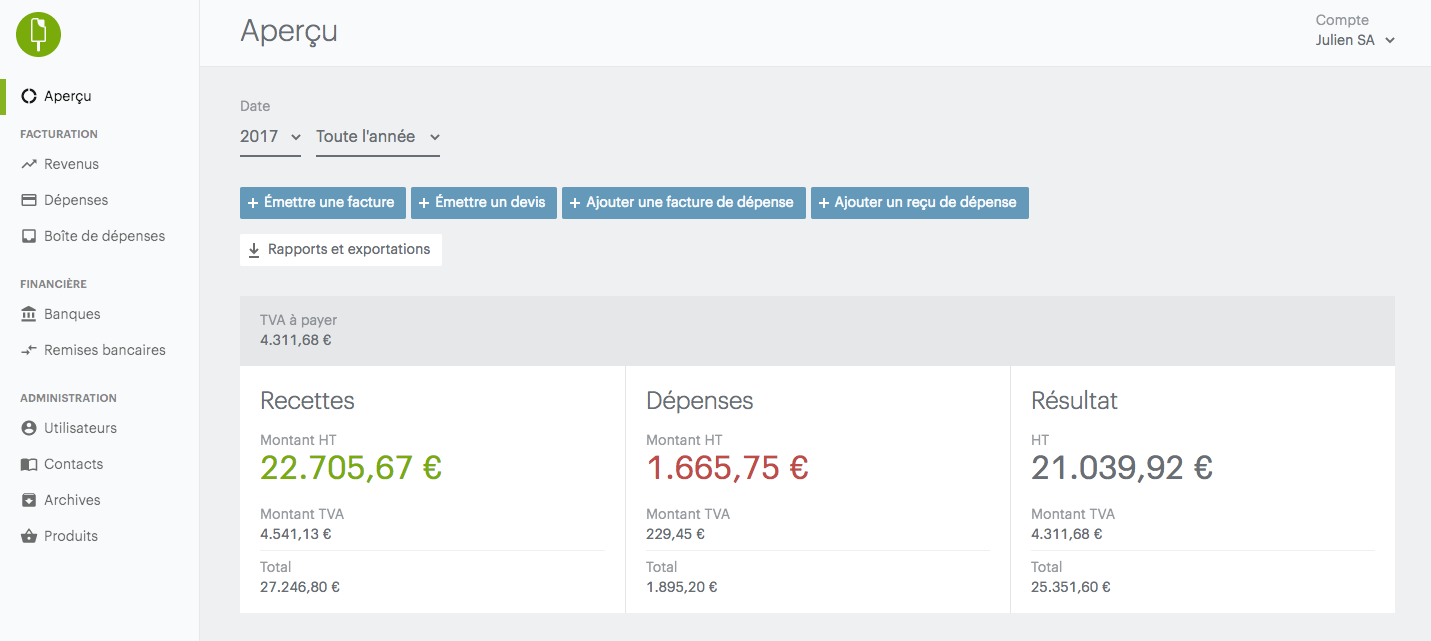Viewport: 1431px width, 641px height.
Task: Click the green app logo
Action: pyautogui.click(x=39, y=34)
